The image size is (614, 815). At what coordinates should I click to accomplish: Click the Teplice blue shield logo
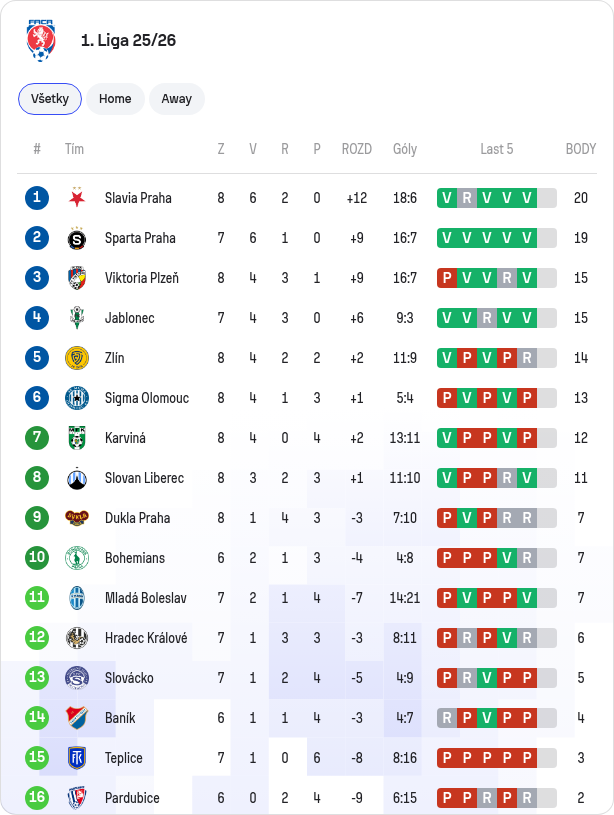coord(77,758)
